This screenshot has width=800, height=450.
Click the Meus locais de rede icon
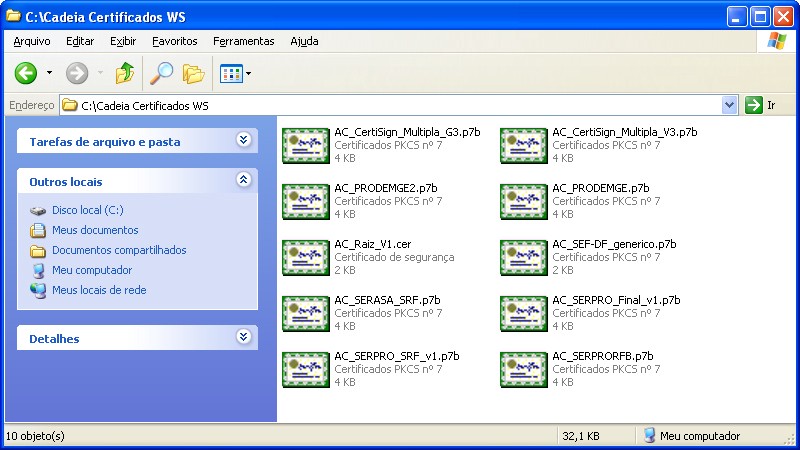(x=38, y=290)
